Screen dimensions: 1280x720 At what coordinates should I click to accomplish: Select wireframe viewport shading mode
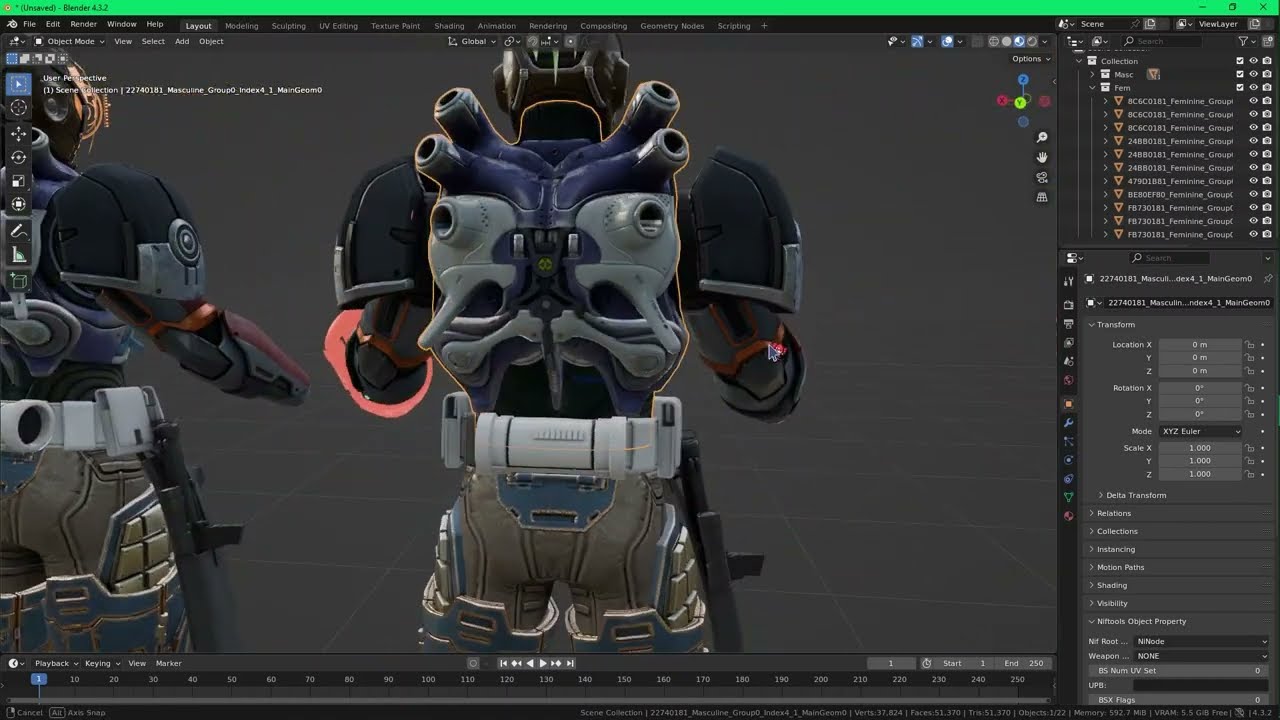coord(993,41)
